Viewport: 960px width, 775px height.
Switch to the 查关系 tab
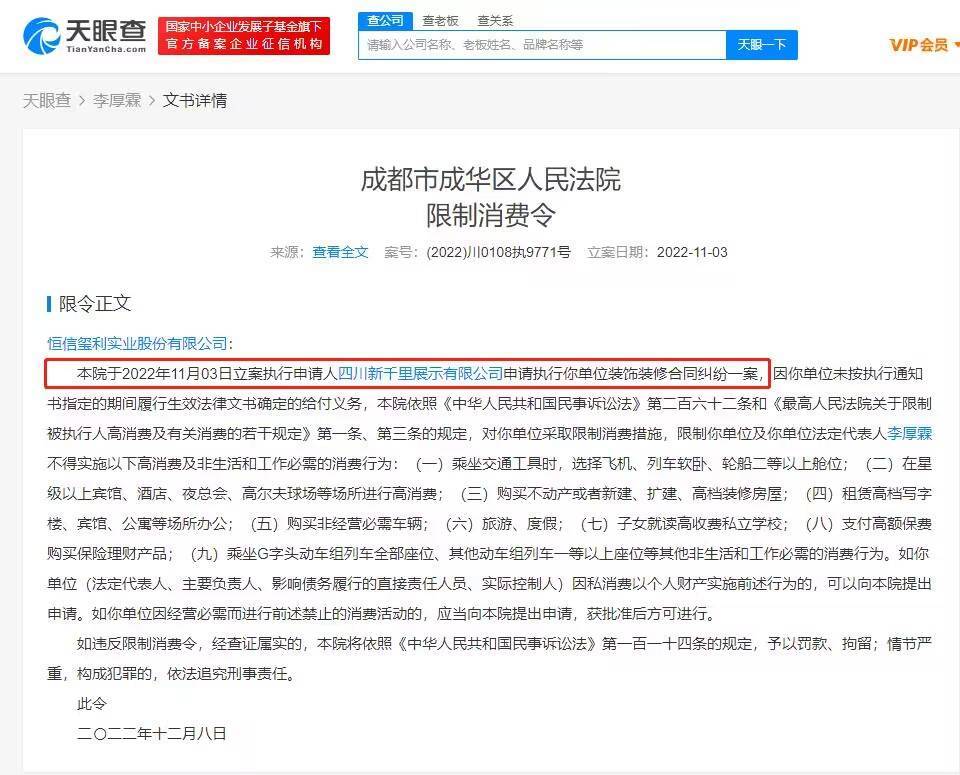point(495,21)
